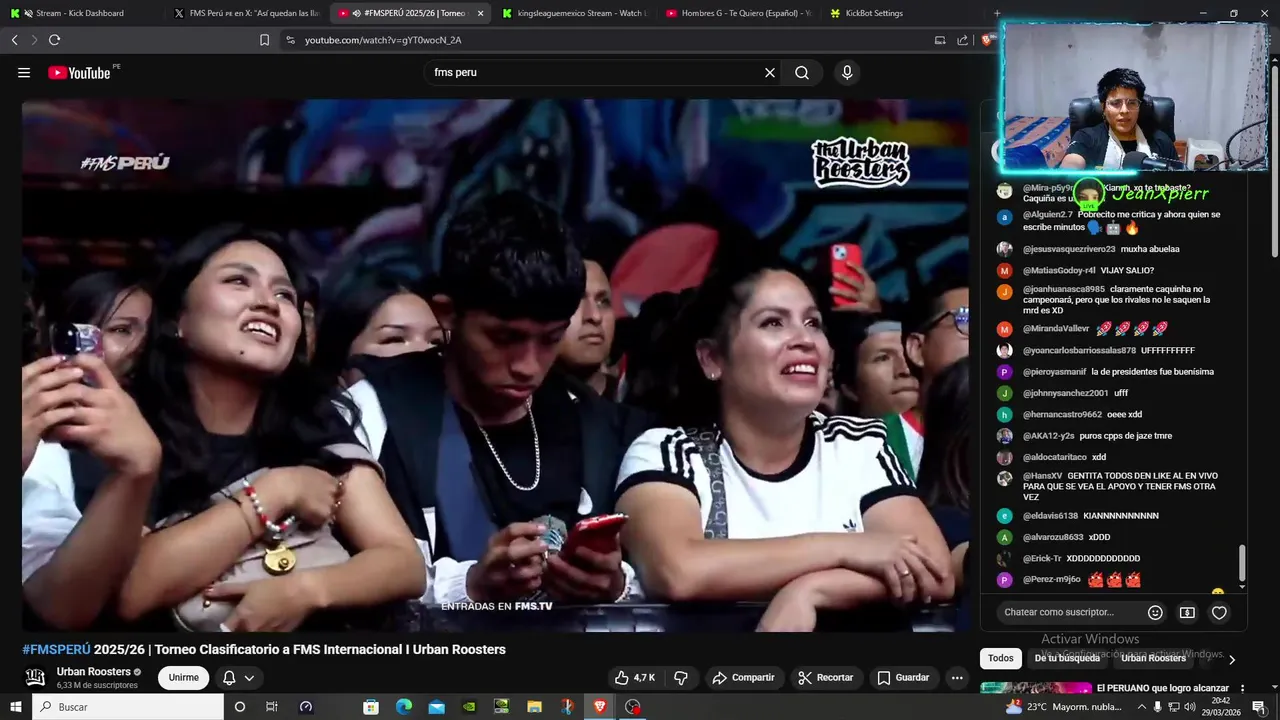
Task: Open the chat emoji picker
Action: coord(1155,612)
